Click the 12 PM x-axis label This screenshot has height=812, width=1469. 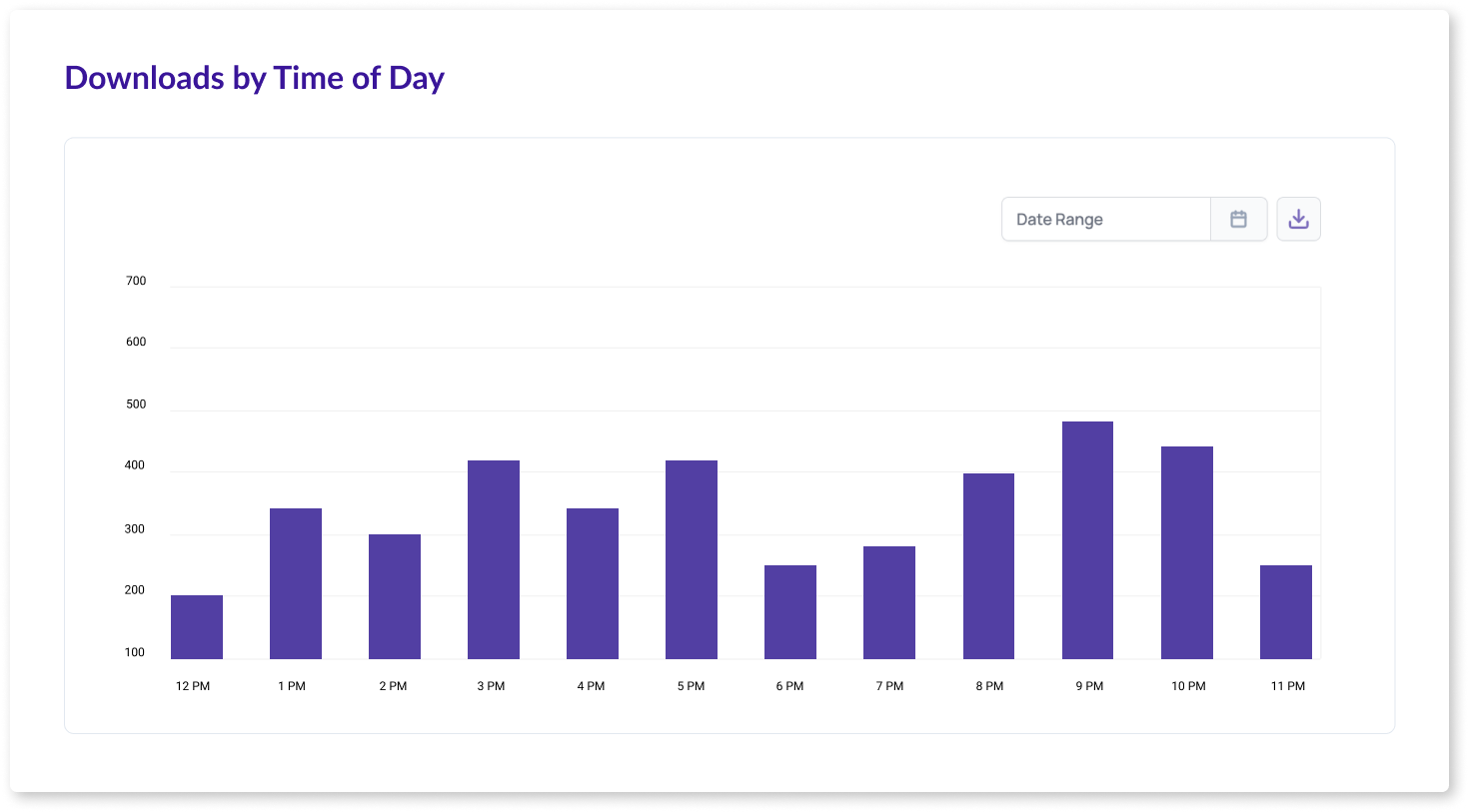click(x=193, y=686)
